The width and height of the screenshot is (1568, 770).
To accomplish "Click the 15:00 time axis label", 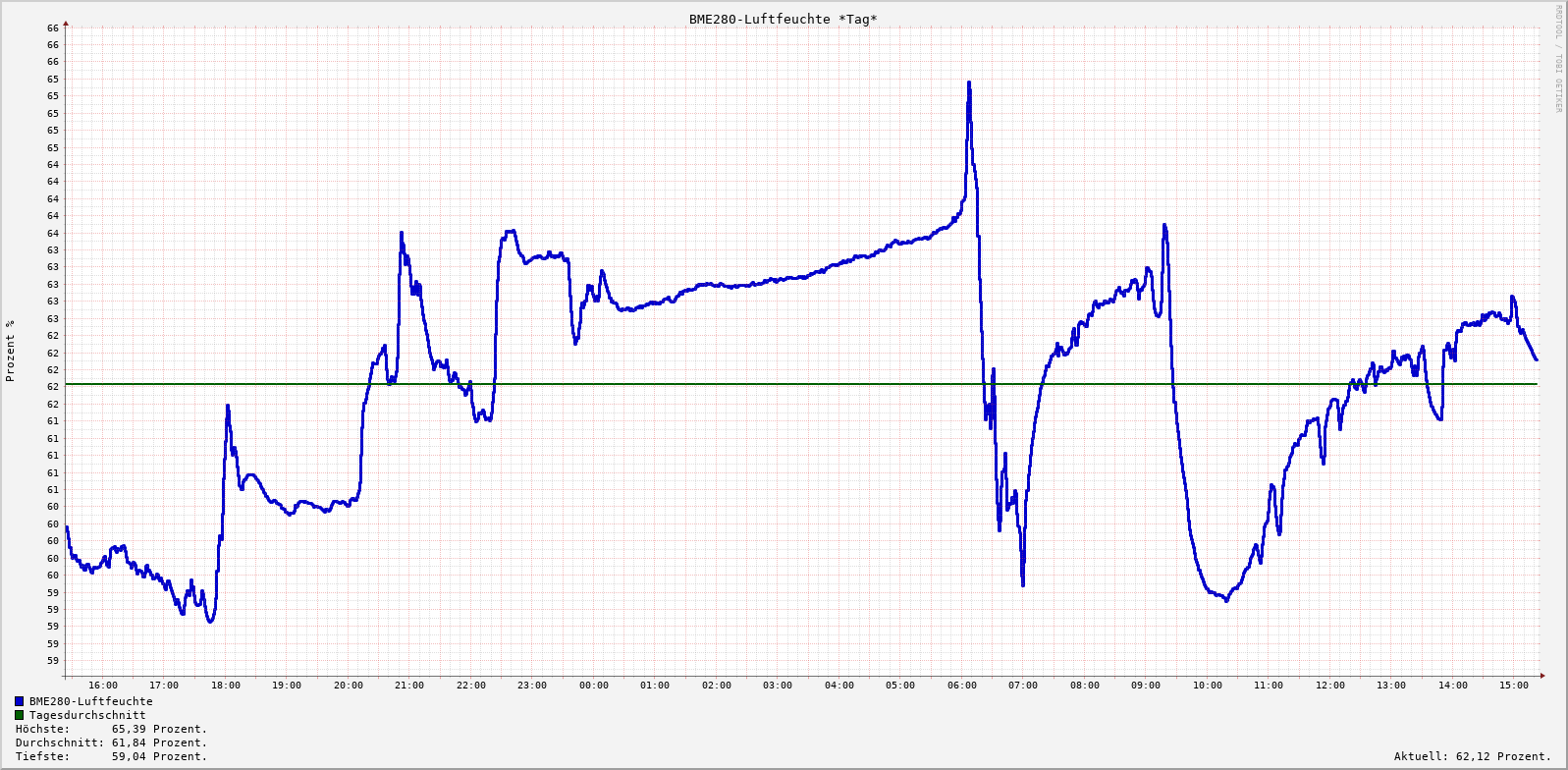I will click(x=1514, y=686).
